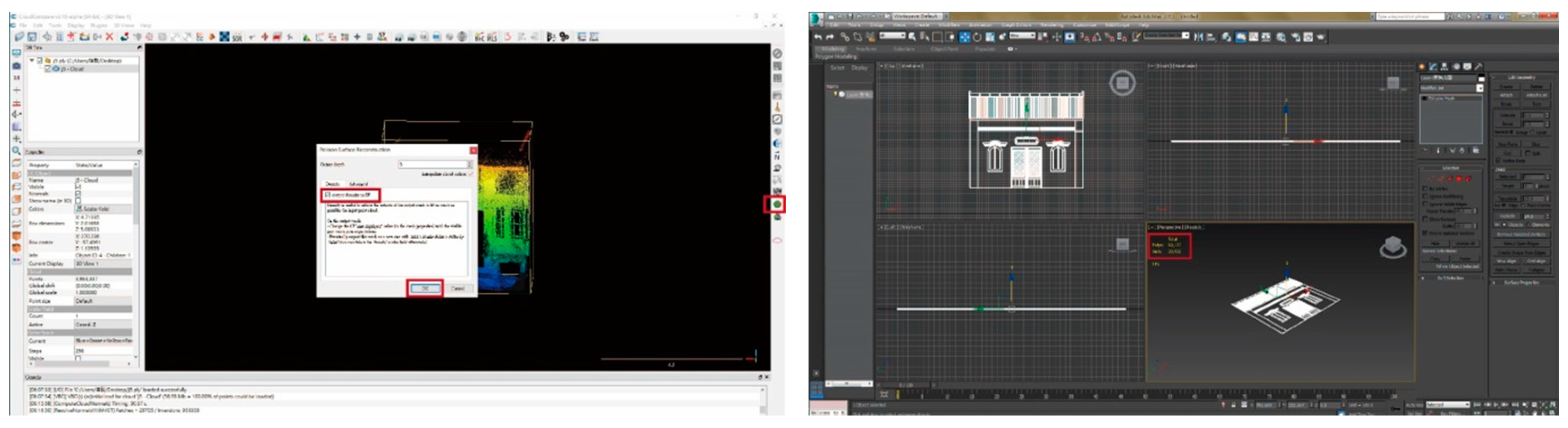Open the Modify panel in command panel
Viewport: 1568px width, 428px height.
[1433, 66]
